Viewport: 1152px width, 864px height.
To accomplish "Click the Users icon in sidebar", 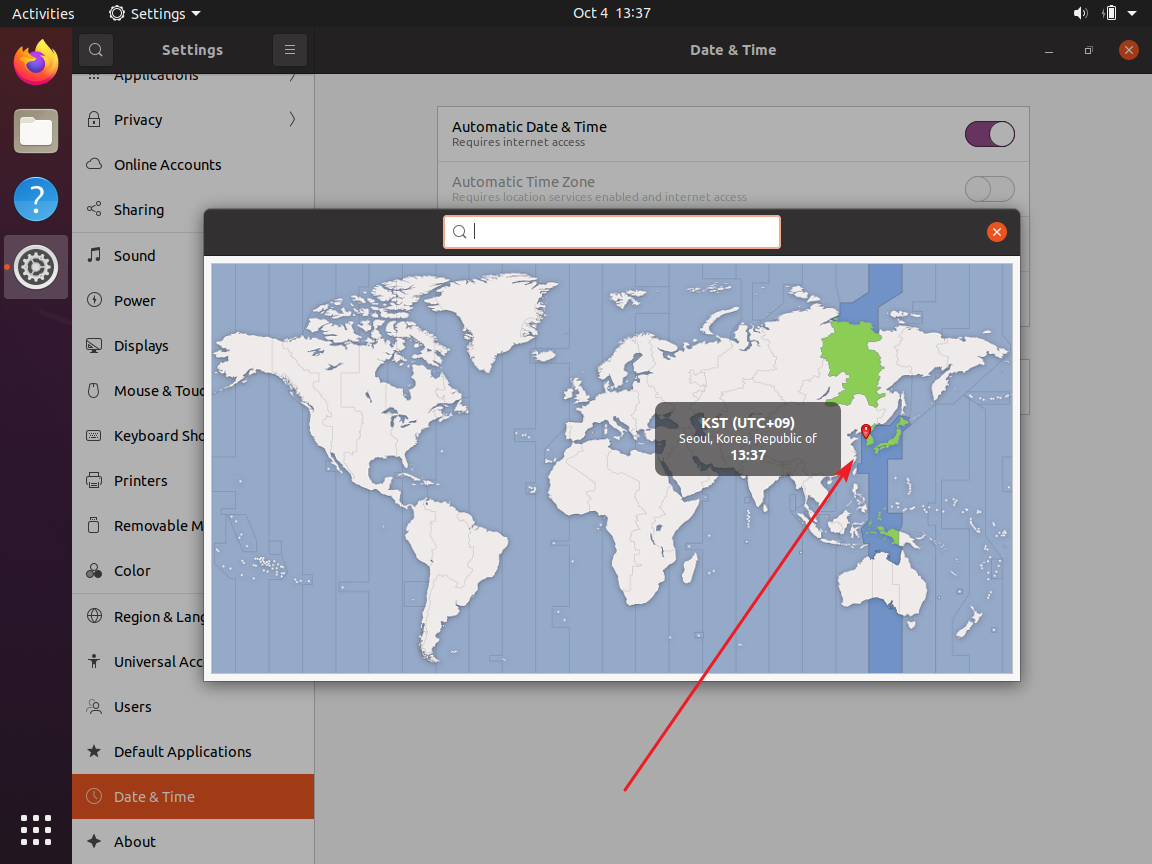I will point(94,707).
